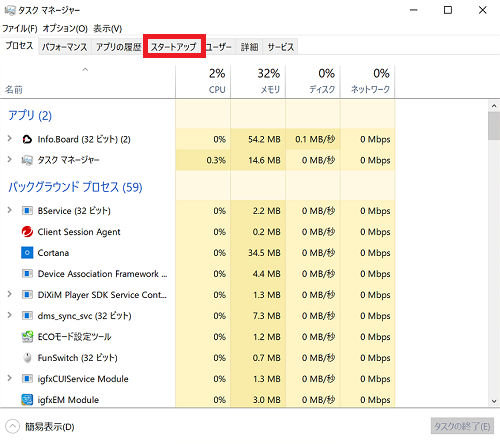This screenshot has width=500, height=444.
Task: Maximize the Task Manager window
Action: (x=448, y=10)
